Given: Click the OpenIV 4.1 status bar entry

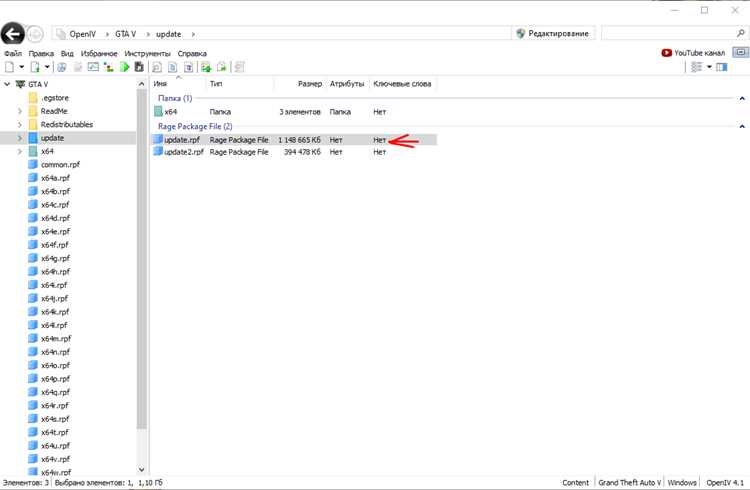Looking at the screenshot, I should [x=724, y=482].
